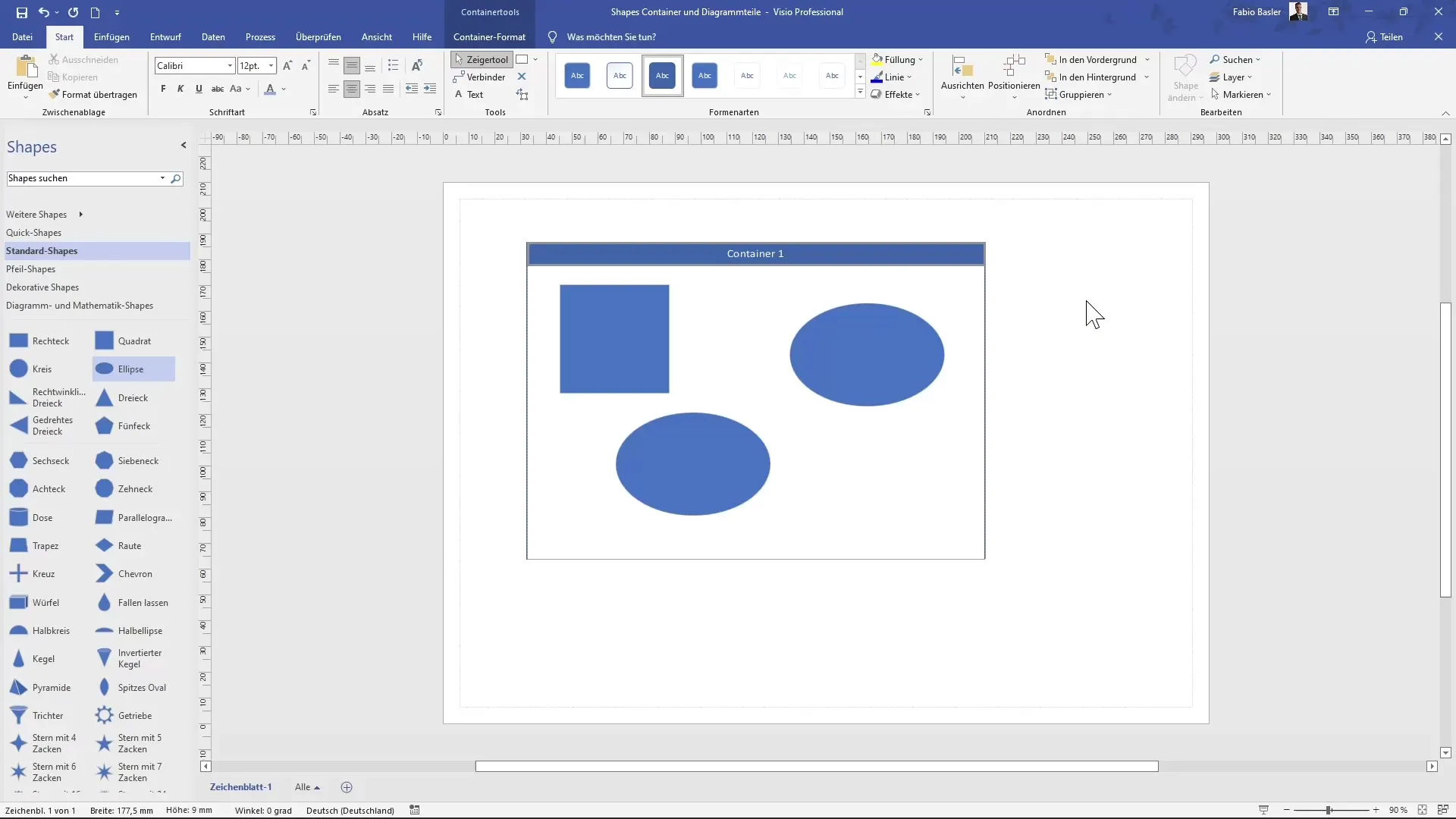Click the Ausrichten align icon
1456x819 pixels.
click(x=962, y=67)
